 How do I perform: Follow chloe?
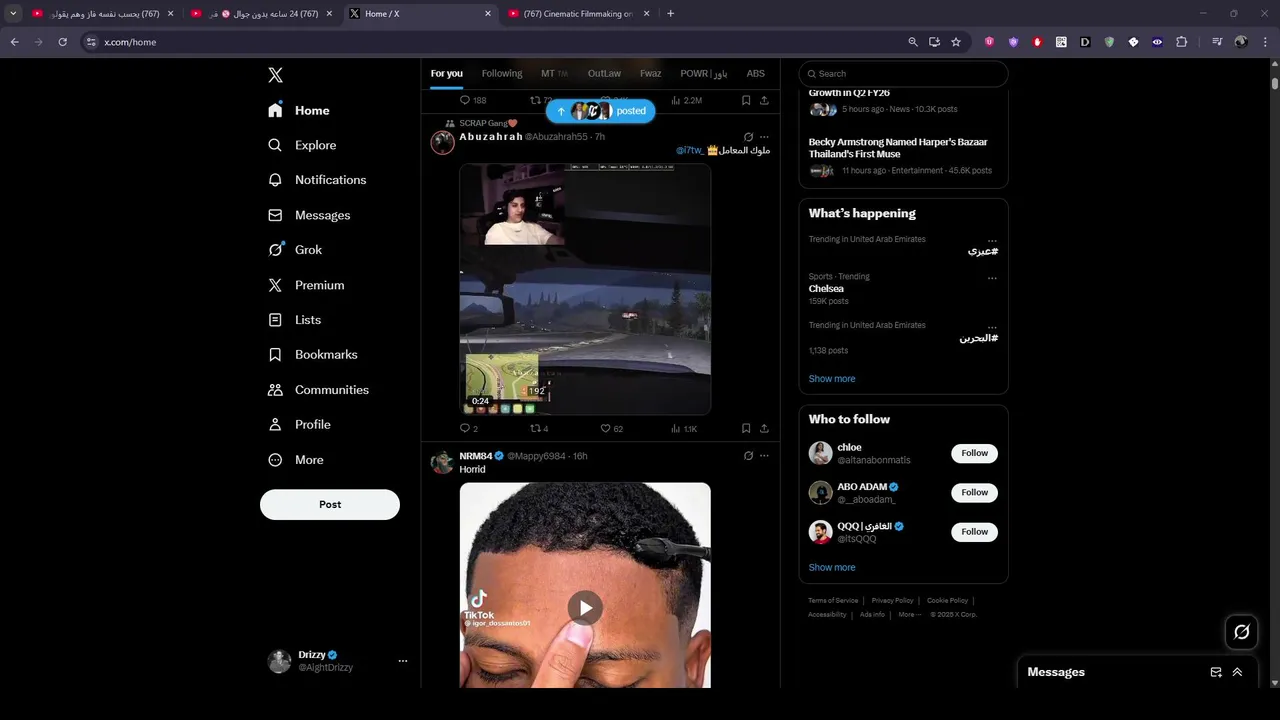pos(974,453)
